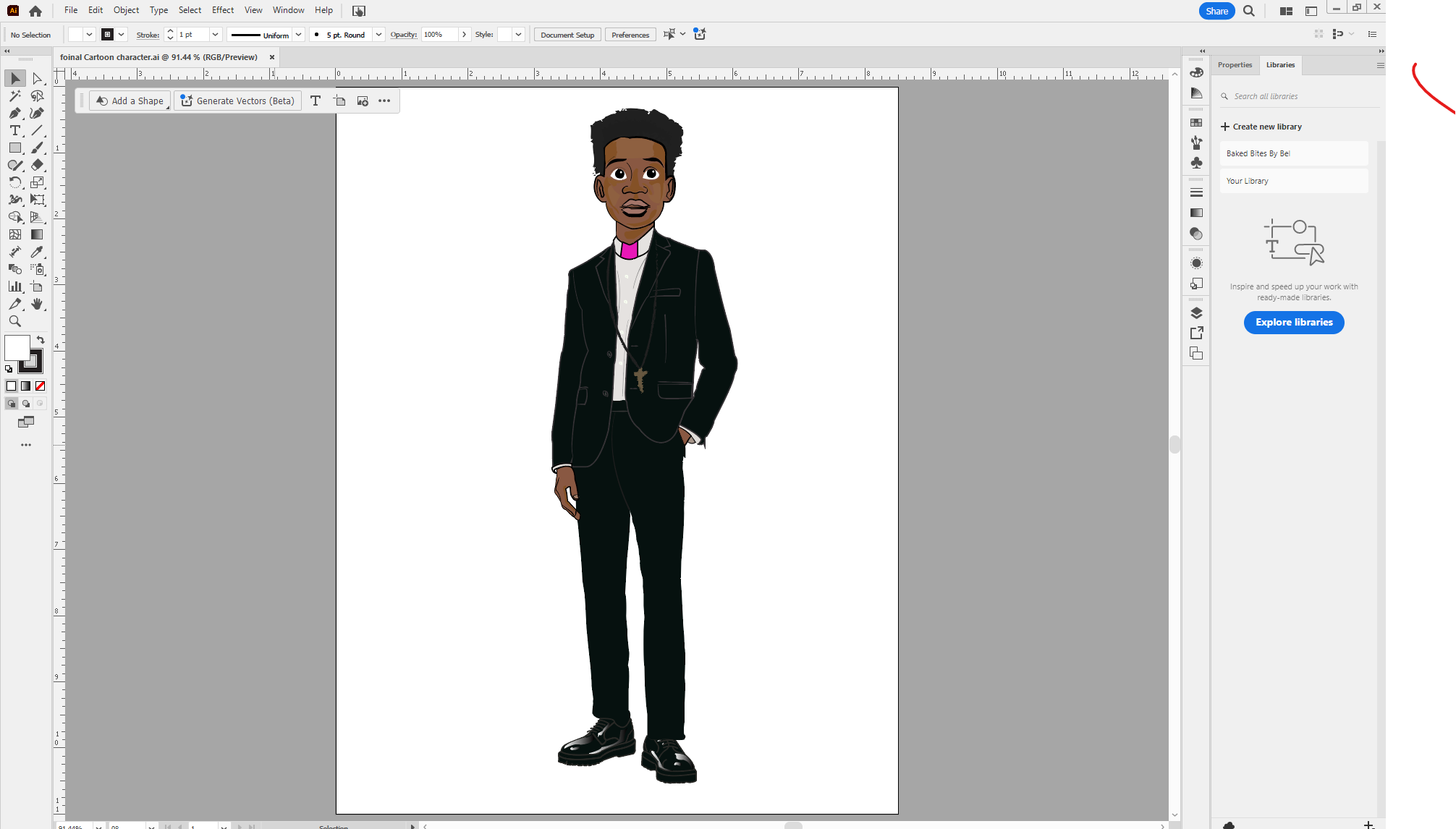Click the Explore libraries button
Viewport: 1456px width, 829px height.
pos(1294,322)
